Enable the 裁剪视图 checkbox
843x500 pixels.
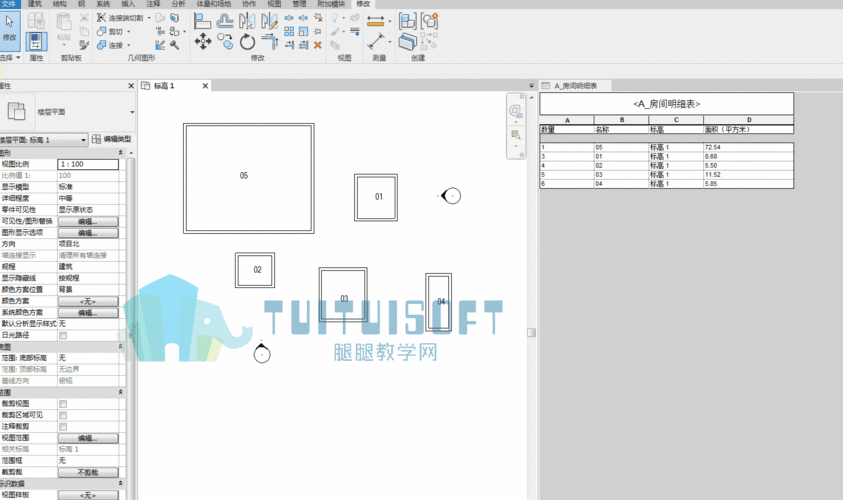click(63, 404)
